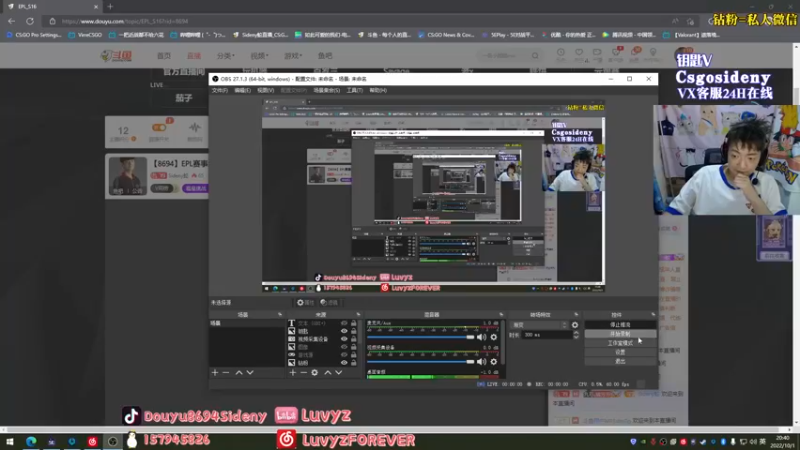Open the transition properties gear next to 渐变
This screenshot has width=800, height=450.
[575, 325]
